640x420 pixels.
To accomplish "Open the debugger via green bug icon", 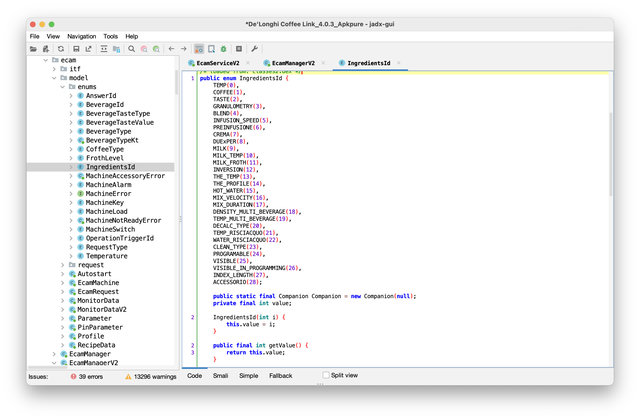I will (x=224, y=49).
